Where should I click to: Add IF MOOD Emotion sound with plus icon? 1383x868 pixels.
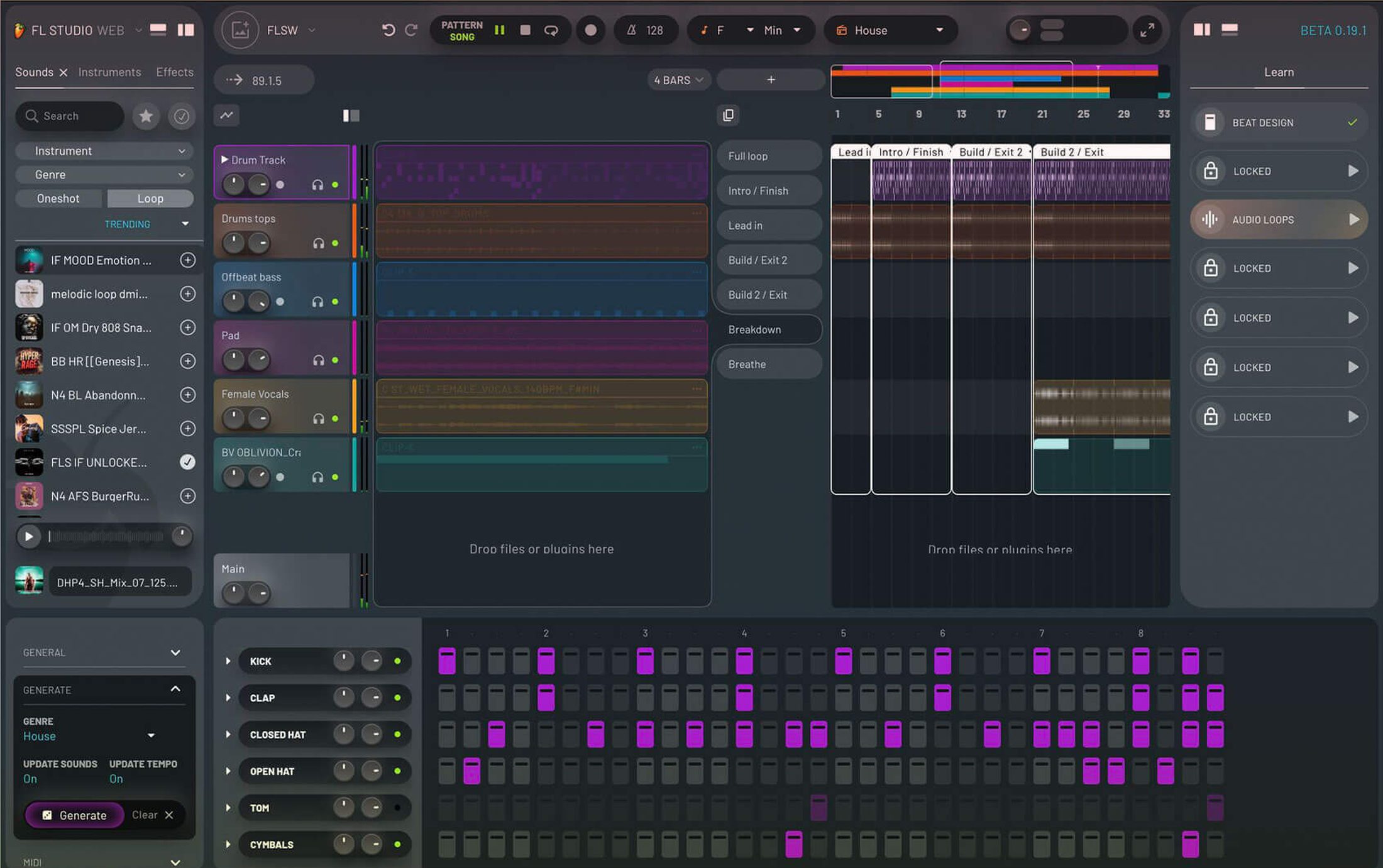click(187, 260)
